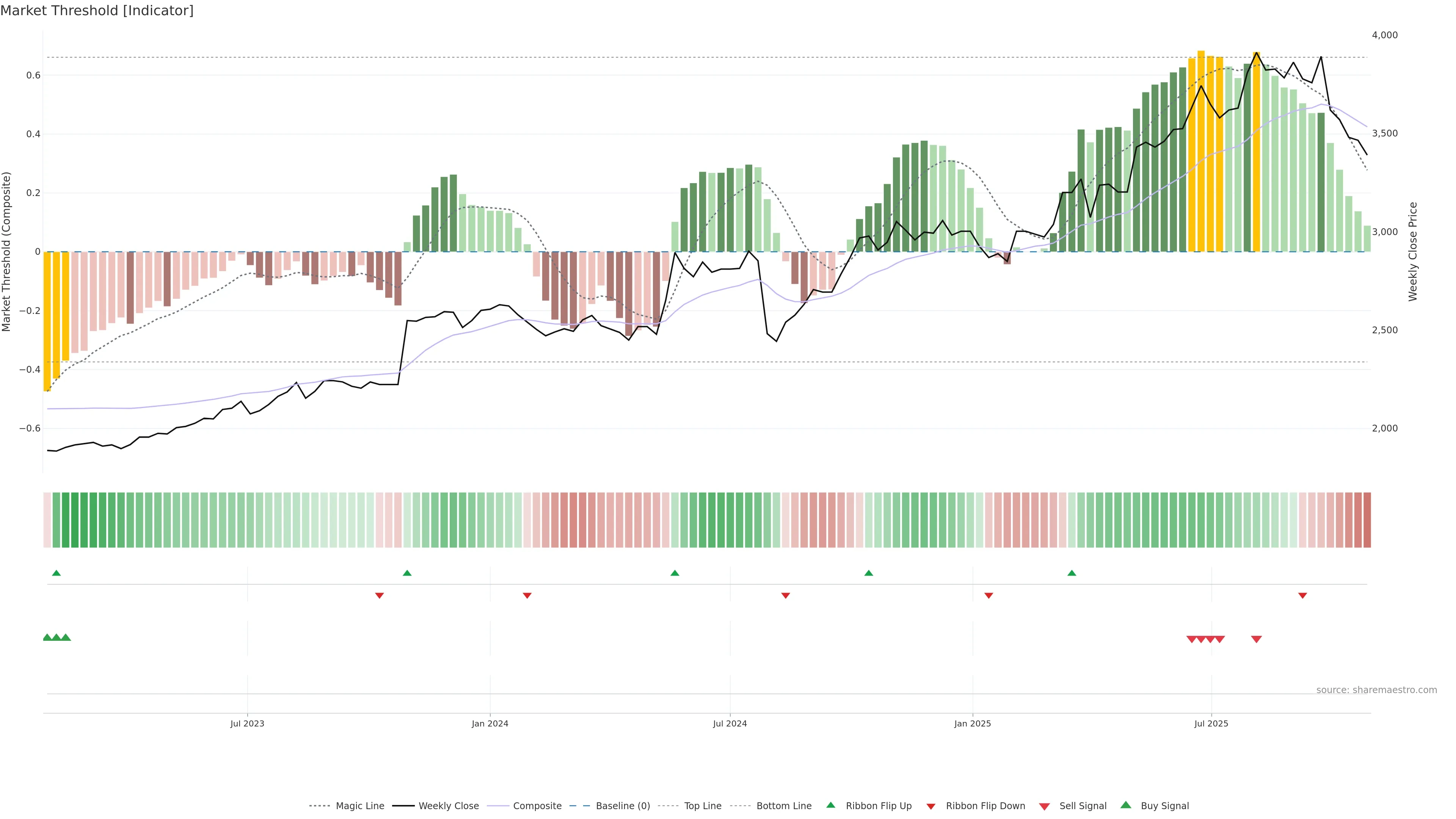This screenshot has height=819, width=1456.
Task: Click the Jul 2024 axis label
Action: click(730, 723)
